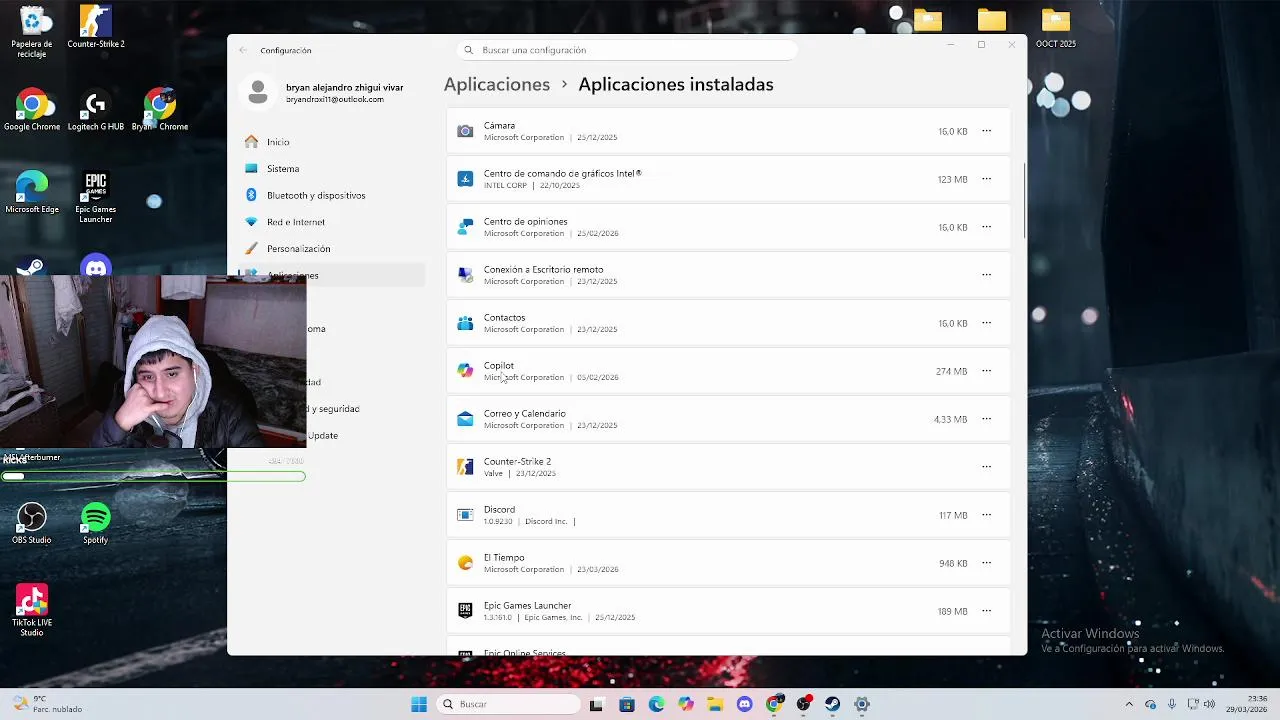Navigate back to Aplicaciones breadcrumb
Screen dimensions: 1280x720
click(x=497, y=84)
